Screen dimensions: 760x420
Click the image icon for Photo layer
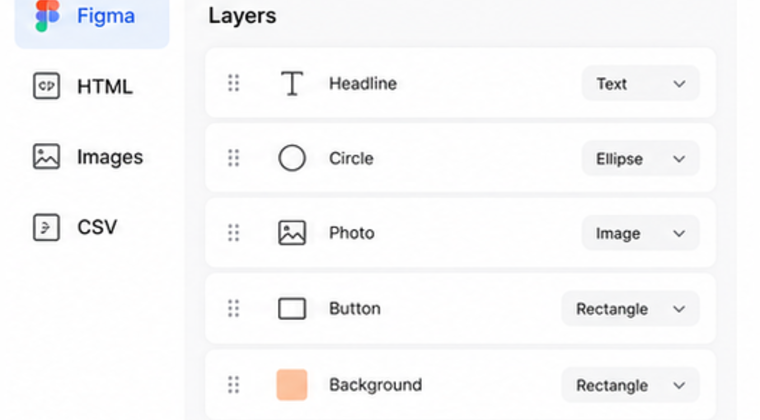[292, 233]
